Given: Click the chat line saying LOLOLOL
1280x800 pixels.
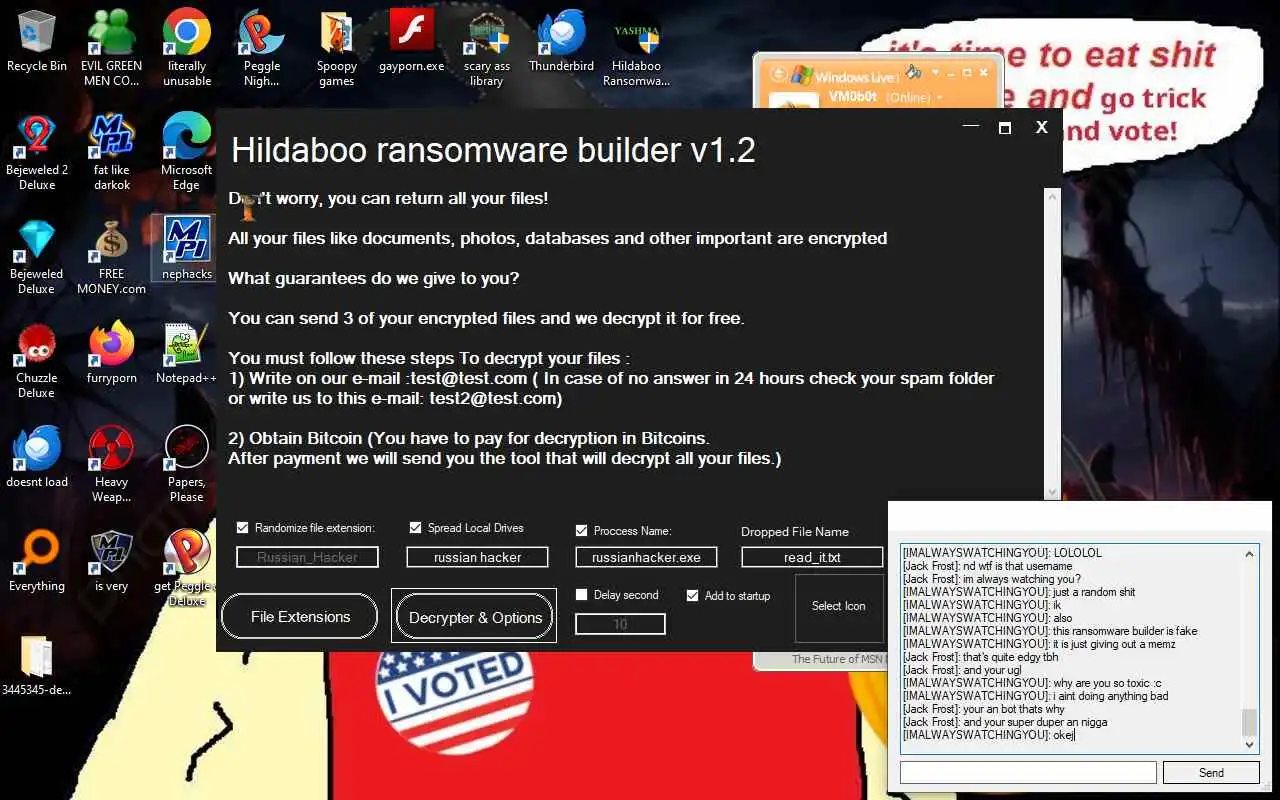Looking at the screenshot, I should coord(1001,553).
